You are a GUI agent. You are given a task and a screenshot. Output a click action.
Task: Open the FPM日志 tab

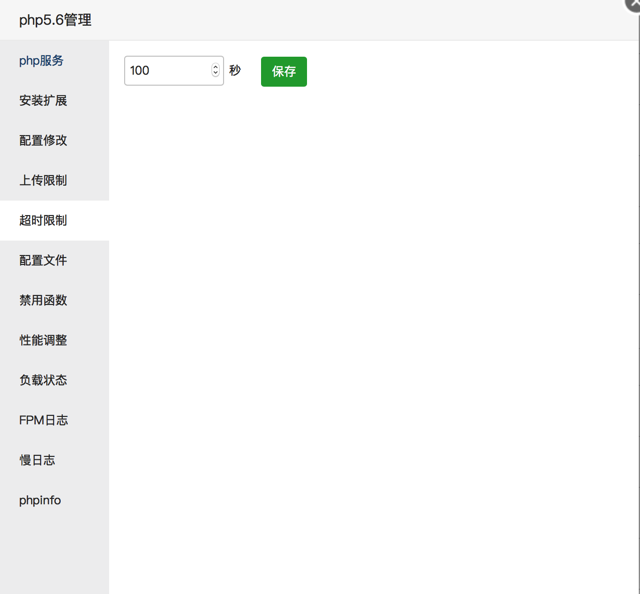54,420
